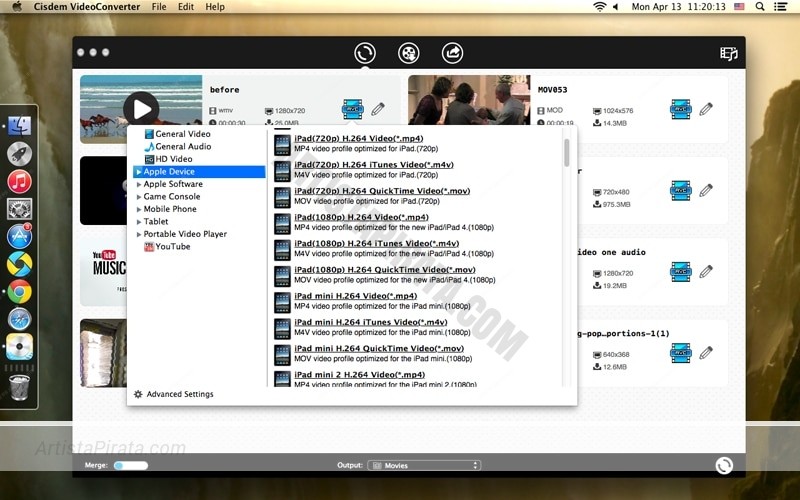Click the preset list scrollbar thumb
The width and height of the screenshot is (800, 500).
click(566, 153)
